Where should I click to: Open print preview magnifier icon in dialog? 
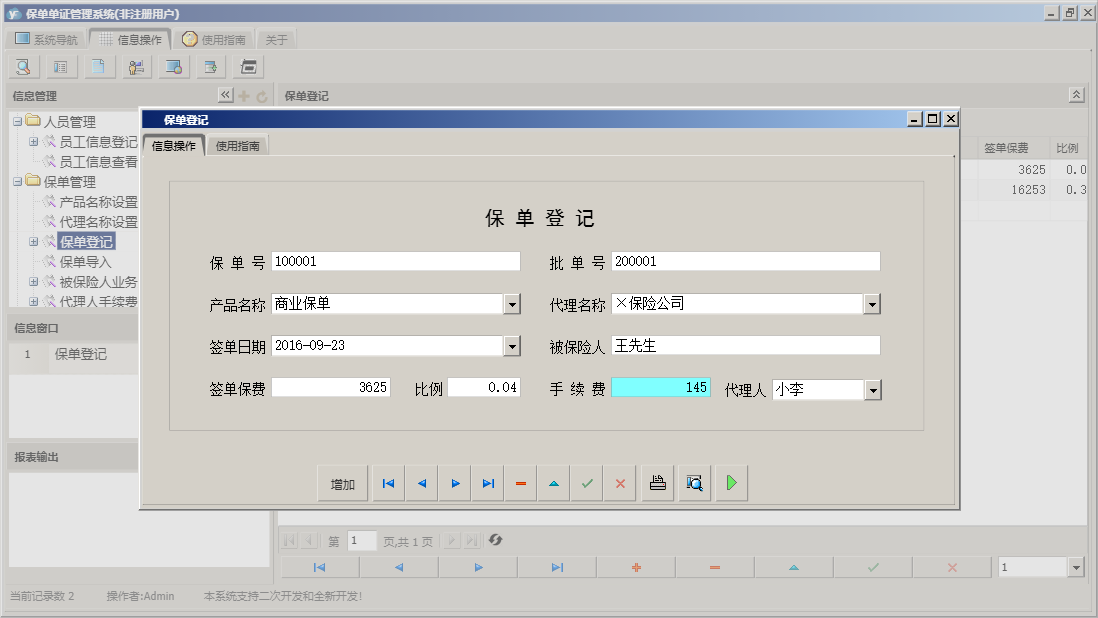pos(694,484)
